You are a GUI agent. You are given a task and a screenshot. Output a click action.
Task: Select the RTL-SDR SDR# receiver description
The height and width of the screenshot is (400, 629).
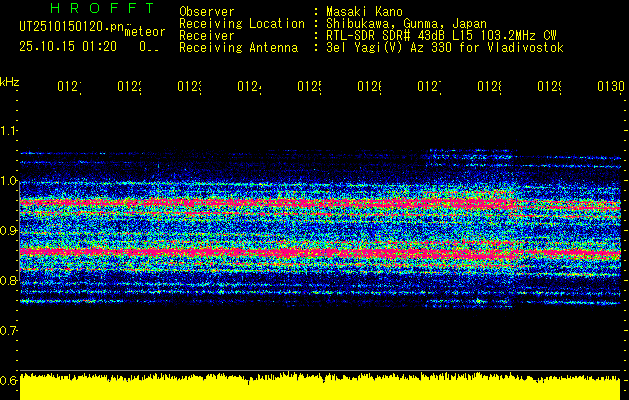click(x=441, y=36)
